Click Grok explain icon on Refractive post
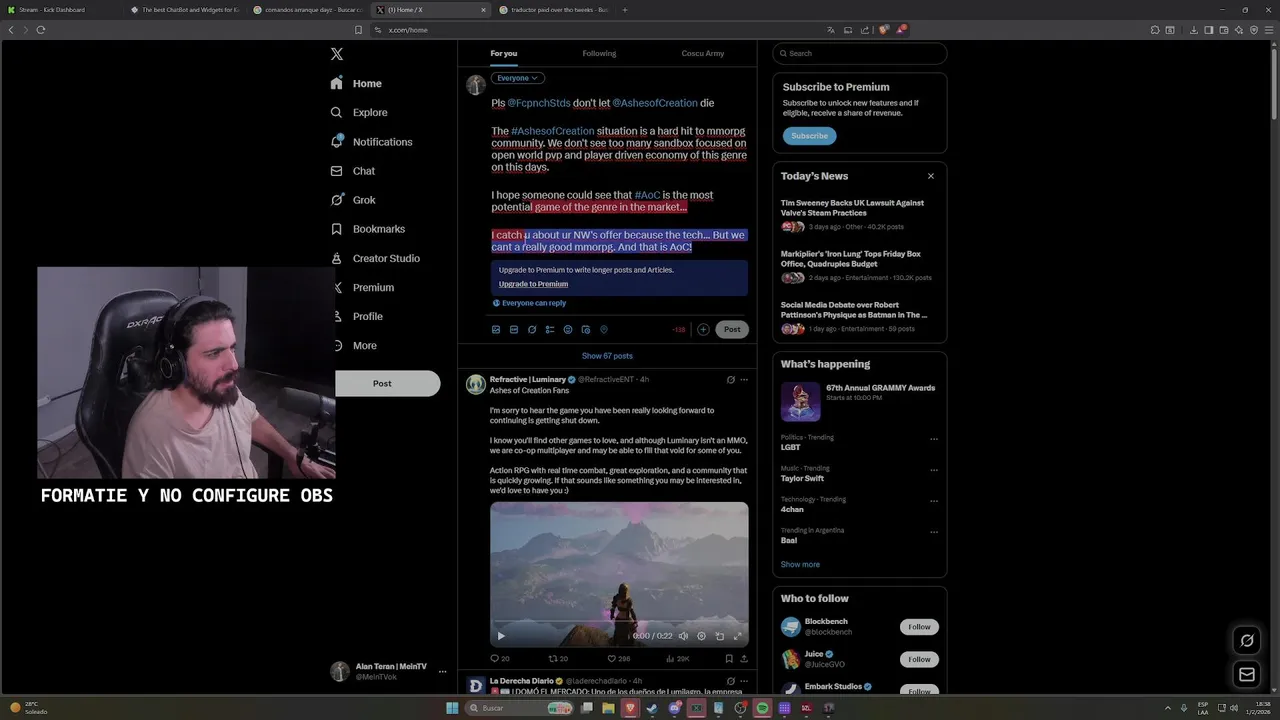Image resolution: width=1280 pixels, height=720 pixels. (x=730, y=380)
